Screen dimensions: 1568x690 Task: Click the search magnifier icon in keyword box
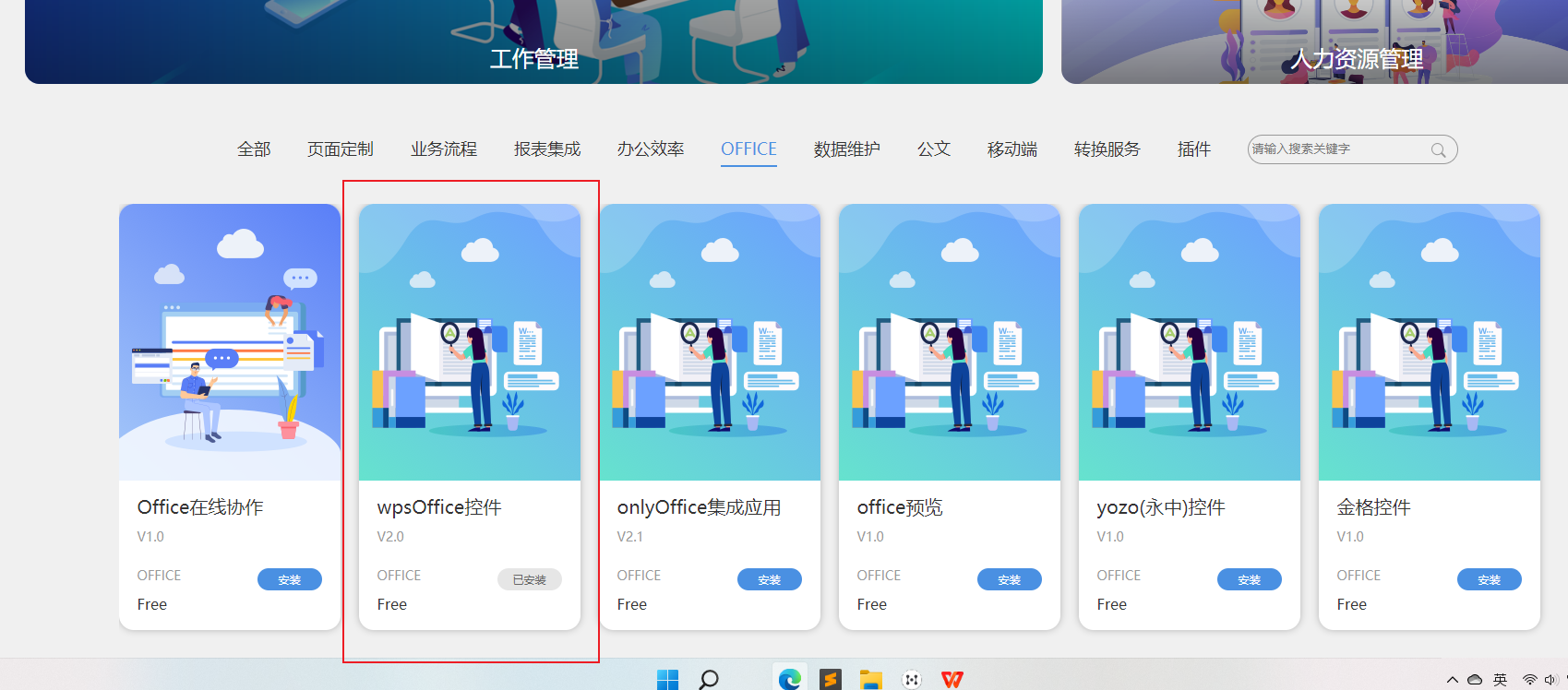pyautogui.click(x=1438, y=150)
